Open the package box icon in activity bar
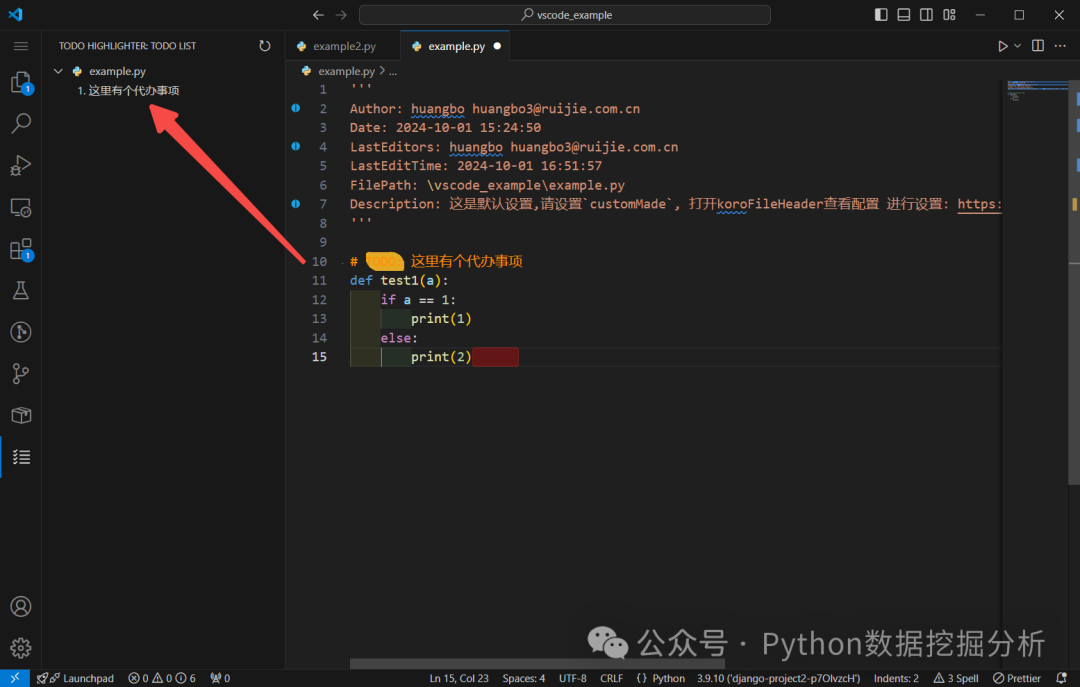Screen dimensions: 1080x687 click(21, 415)
